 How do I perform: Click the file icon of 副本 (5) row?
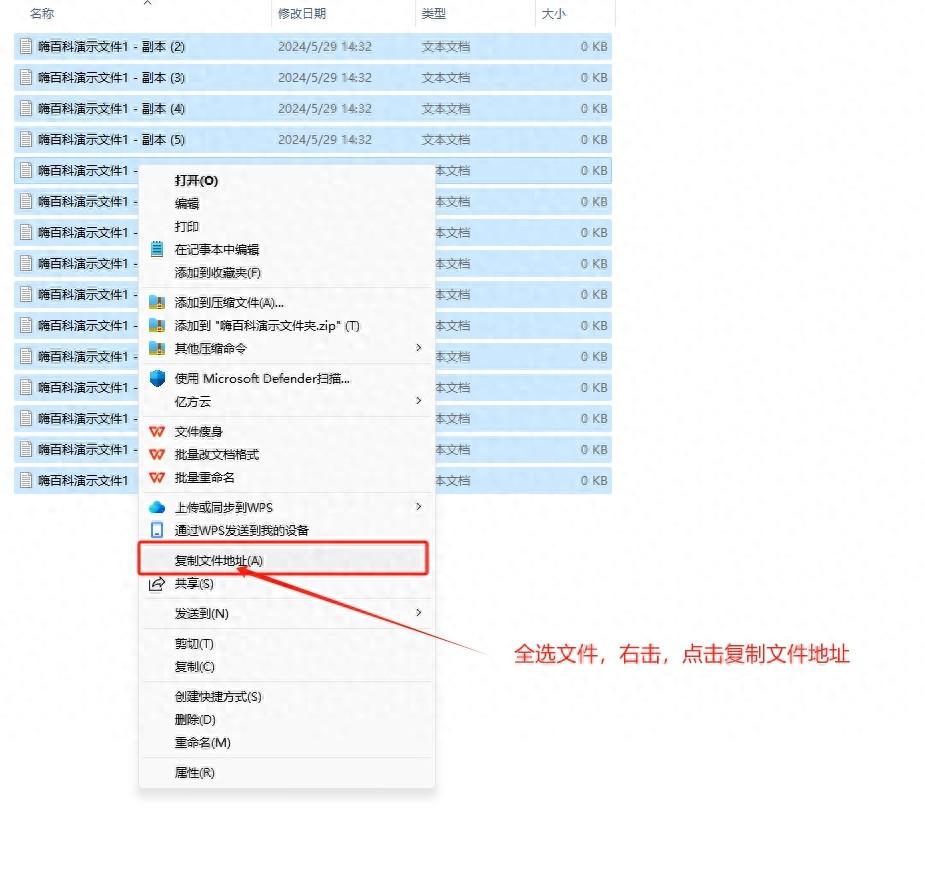[26, 139]
